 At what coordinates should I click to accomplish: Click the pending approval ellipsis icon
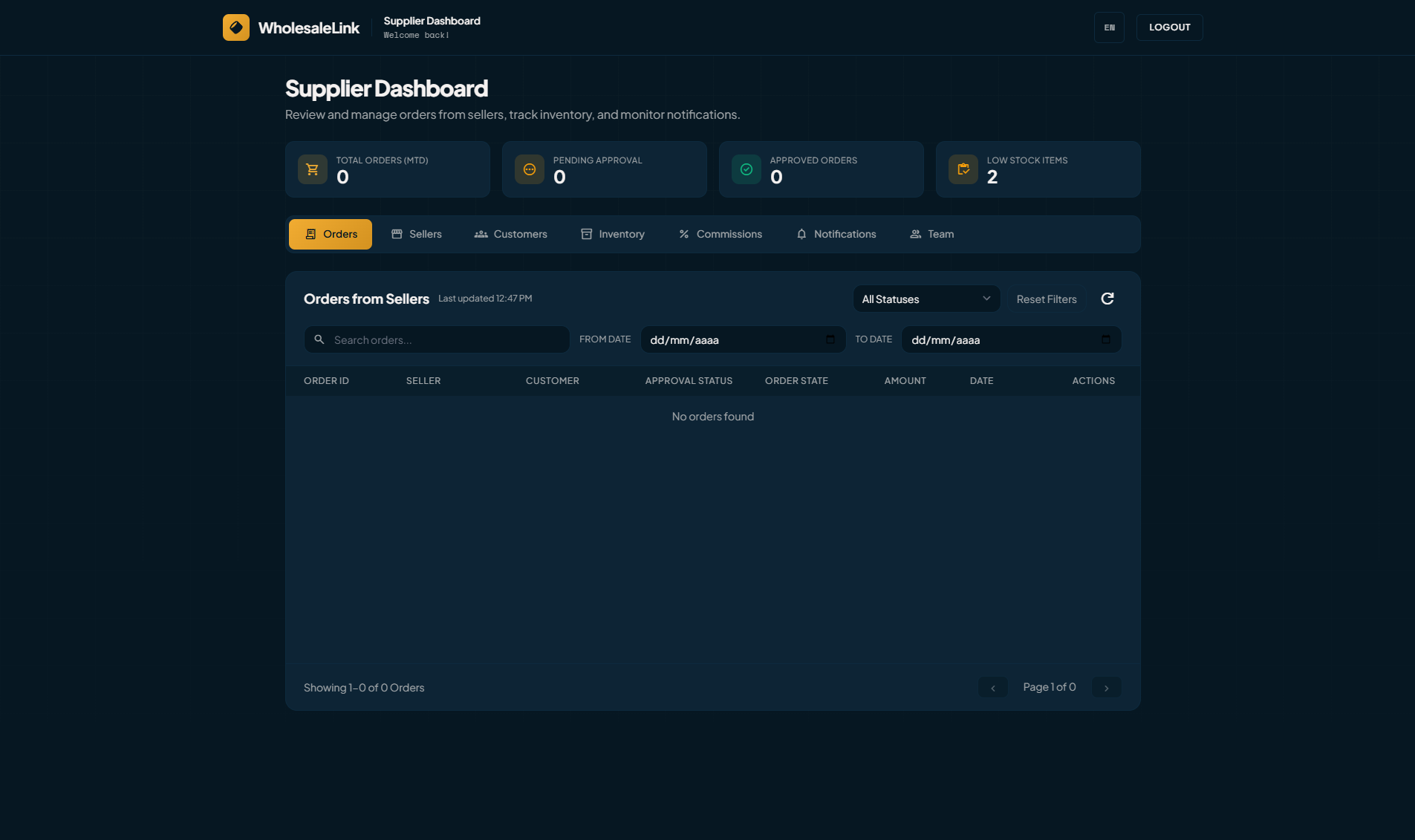[x=530, y=169]
